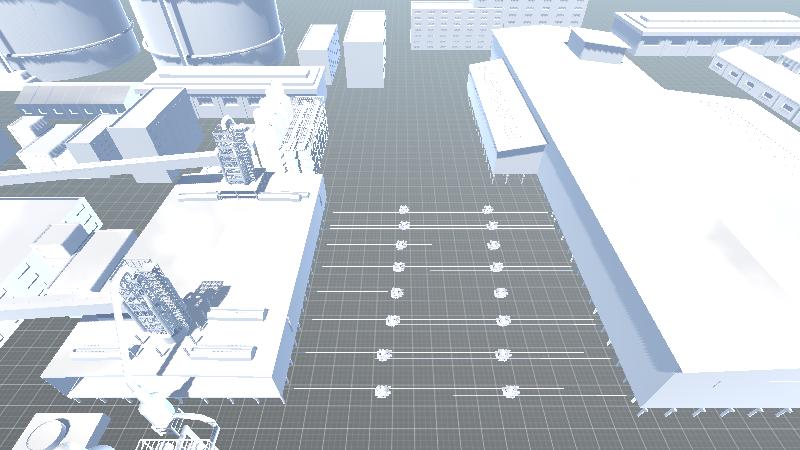Viewport: 800px width, 450px height.
Task: Select second-from-bottom marker in left column
Action: tap(384, 354)
